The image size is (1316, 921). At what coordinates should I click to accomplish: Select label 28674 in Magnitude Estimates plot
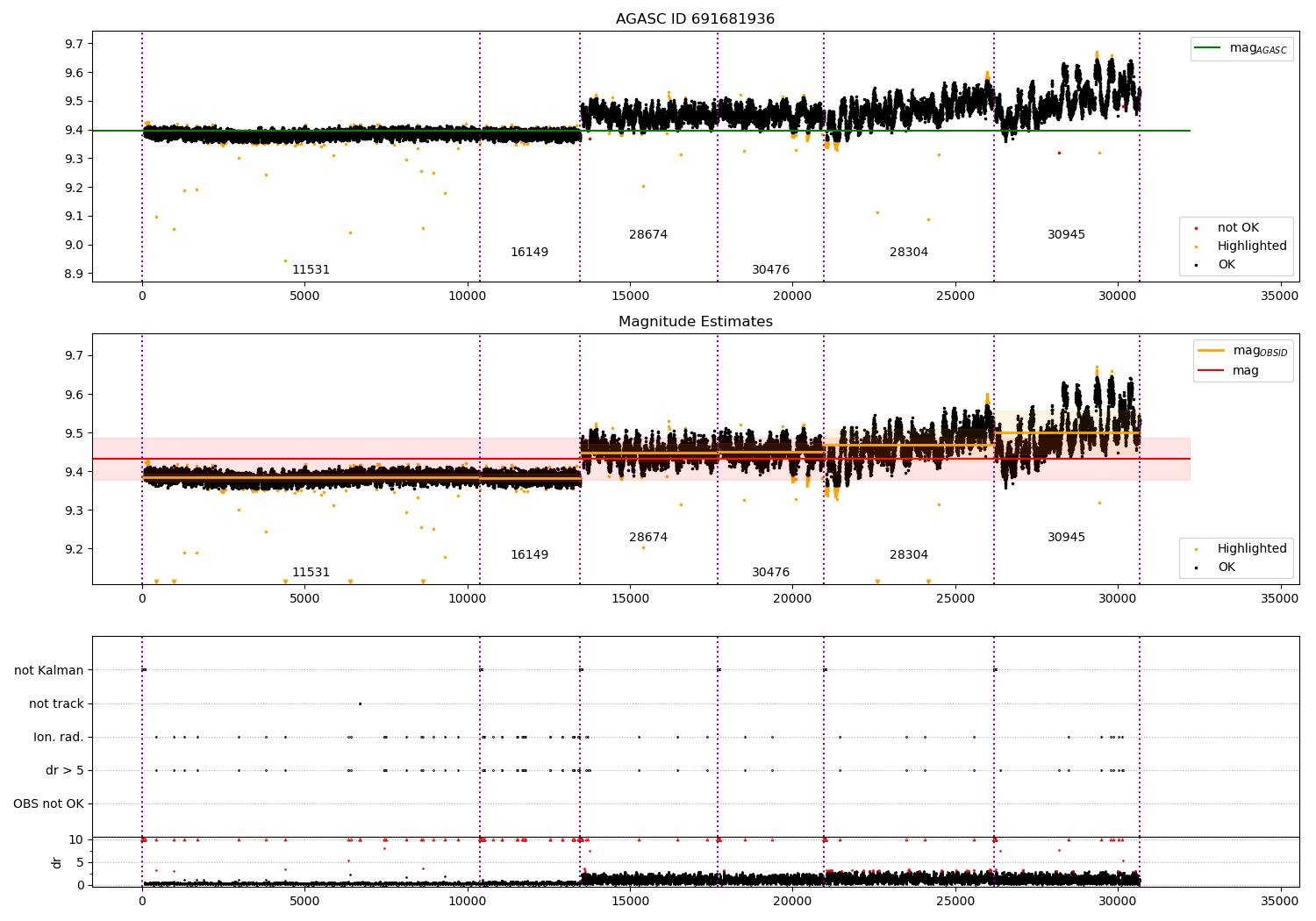point(648,538)
